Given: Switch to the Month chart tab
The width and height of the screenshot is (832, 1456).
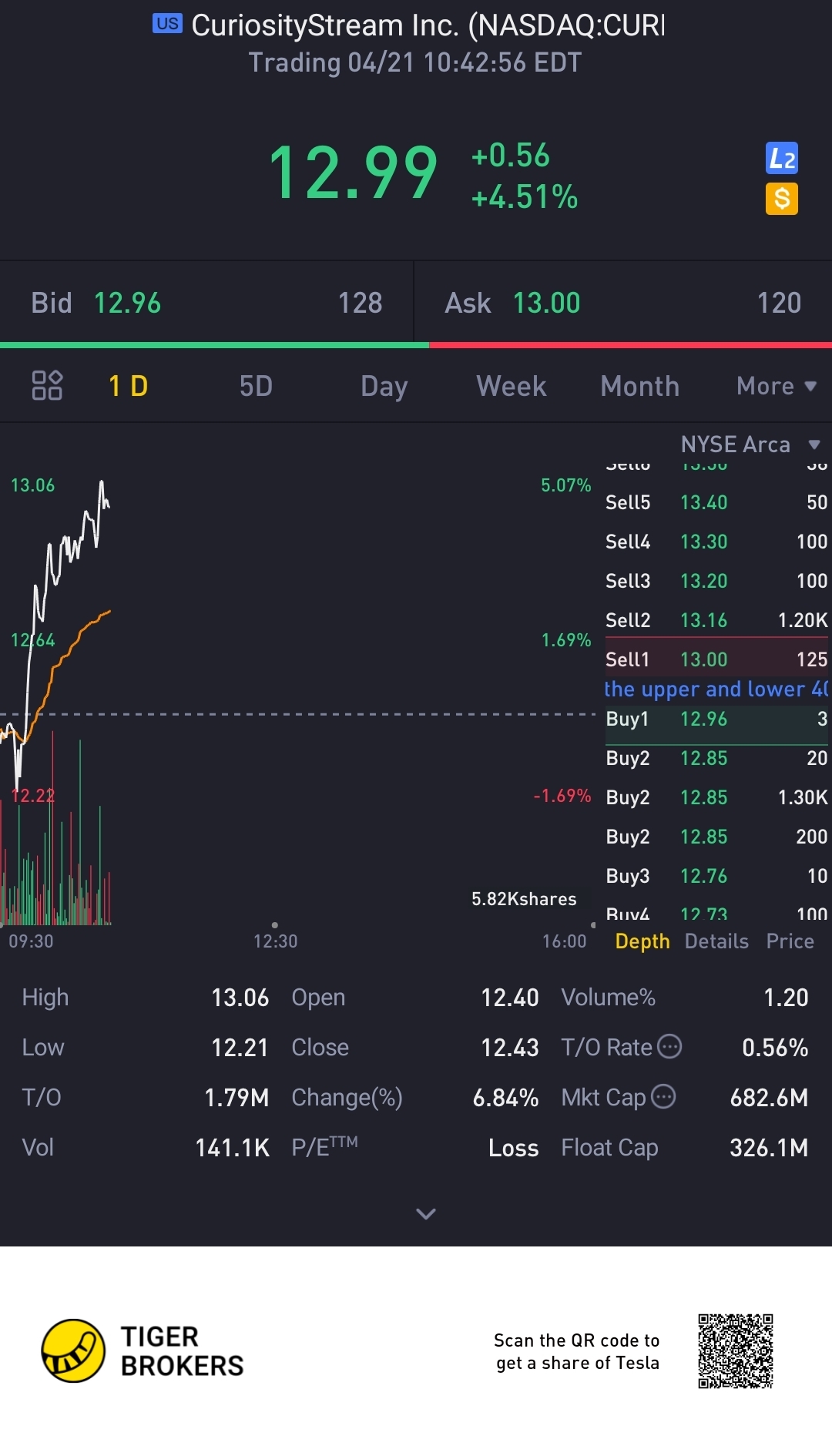Looking at the screenshot, I should pos(639,386).
